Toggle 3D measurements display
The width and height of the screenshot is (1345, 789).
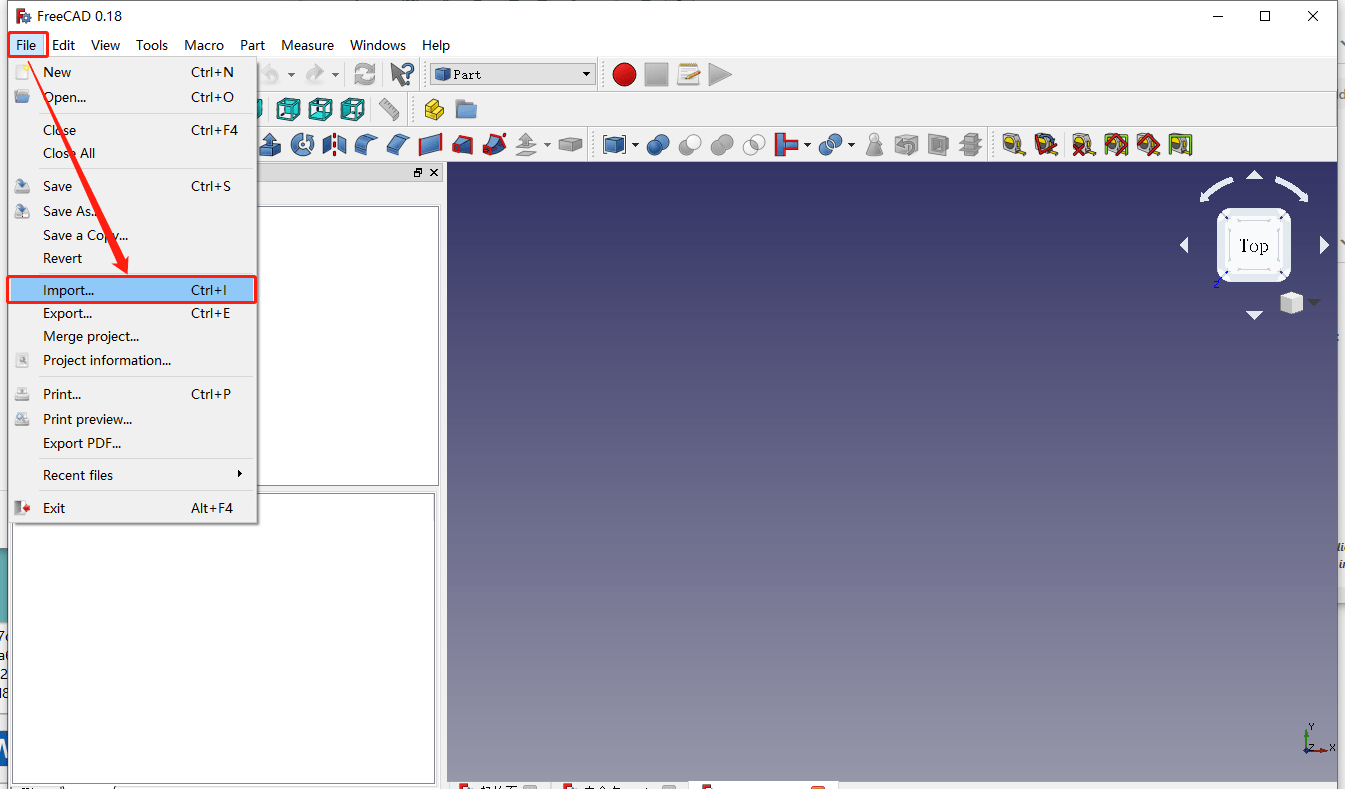tap(1148, 145)
